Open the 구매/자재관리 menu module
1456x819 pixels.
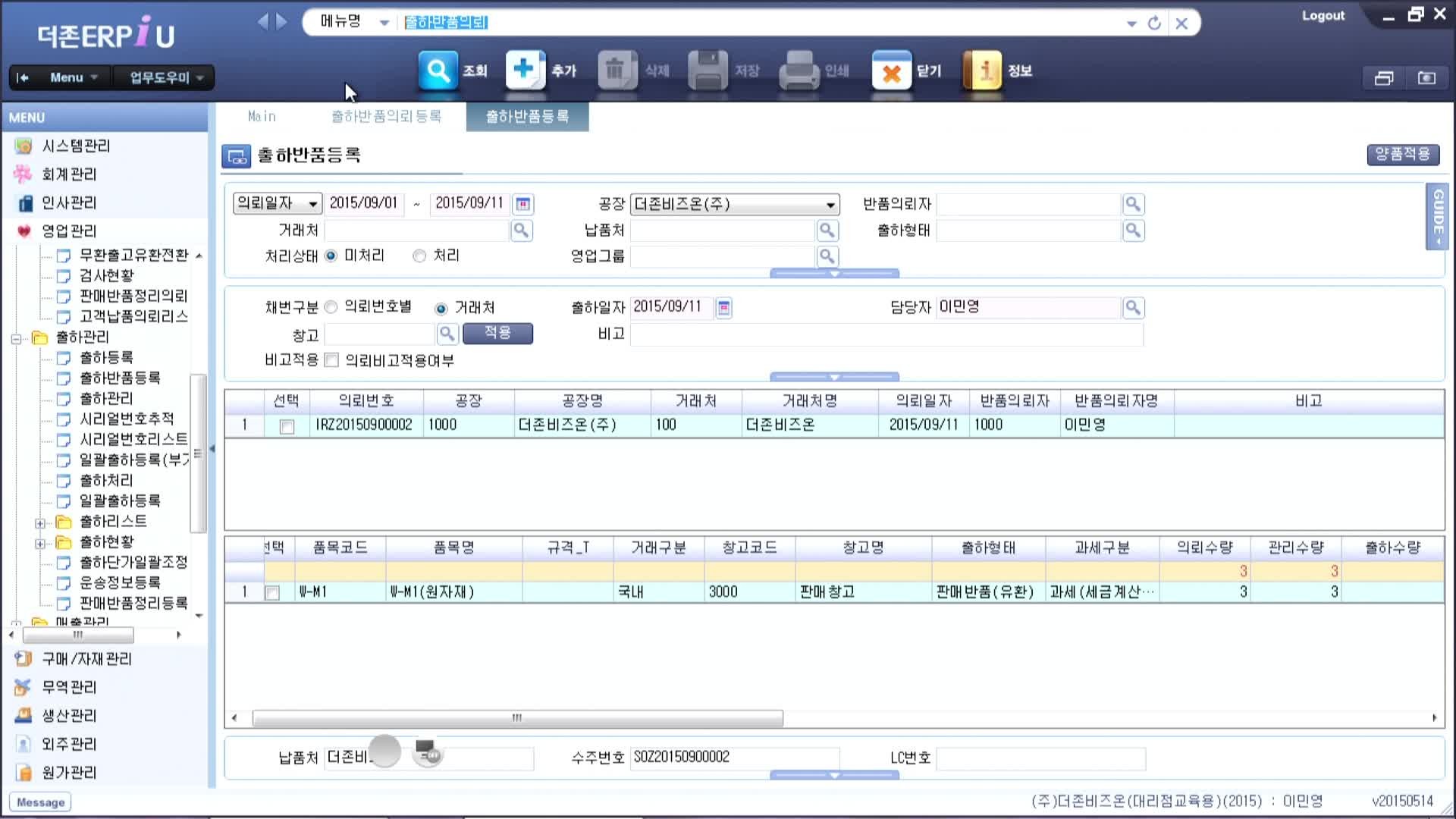pyautogui.click(x=86, y=659)
